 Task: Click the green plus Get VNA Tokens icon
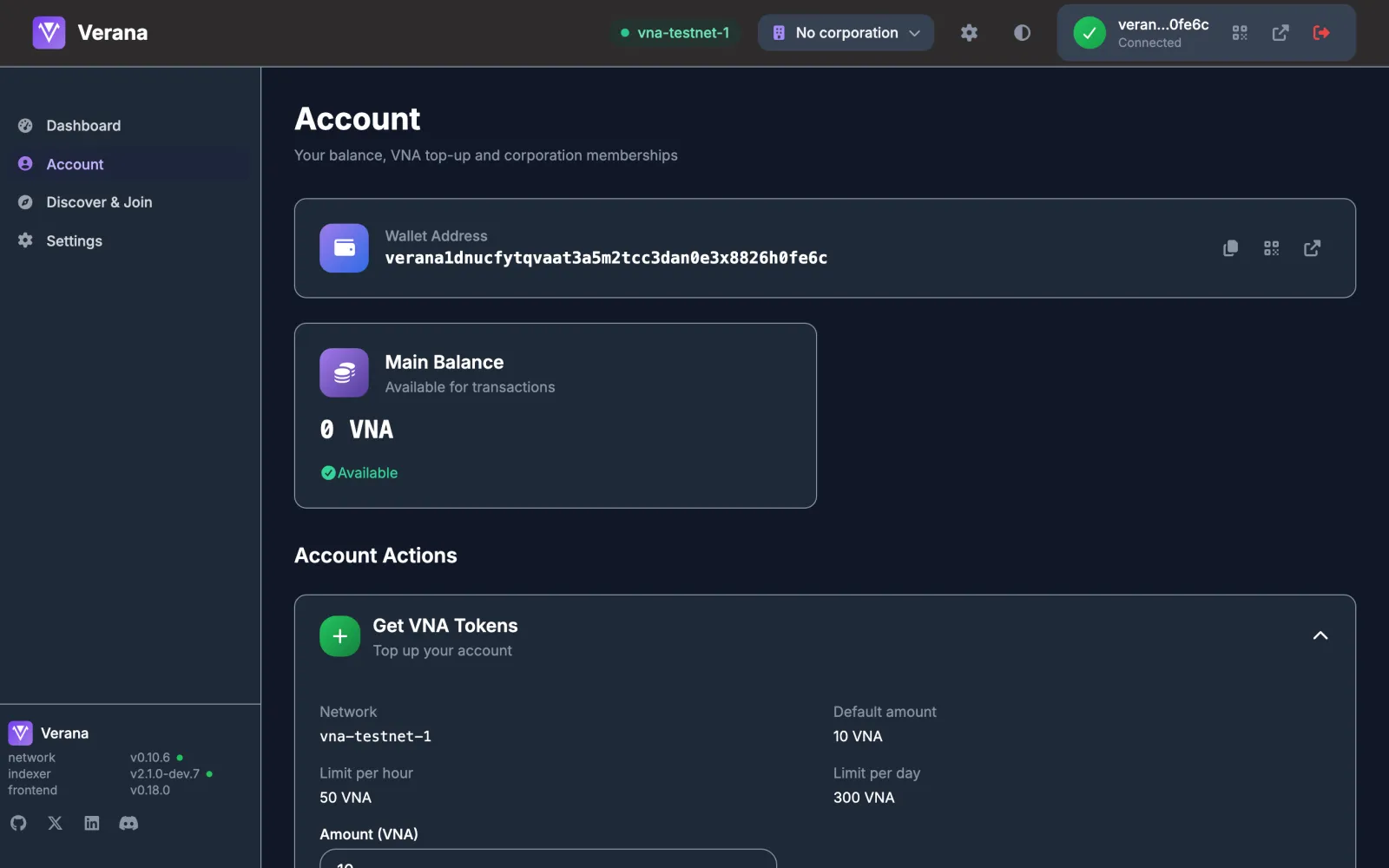tap(339, 636)
